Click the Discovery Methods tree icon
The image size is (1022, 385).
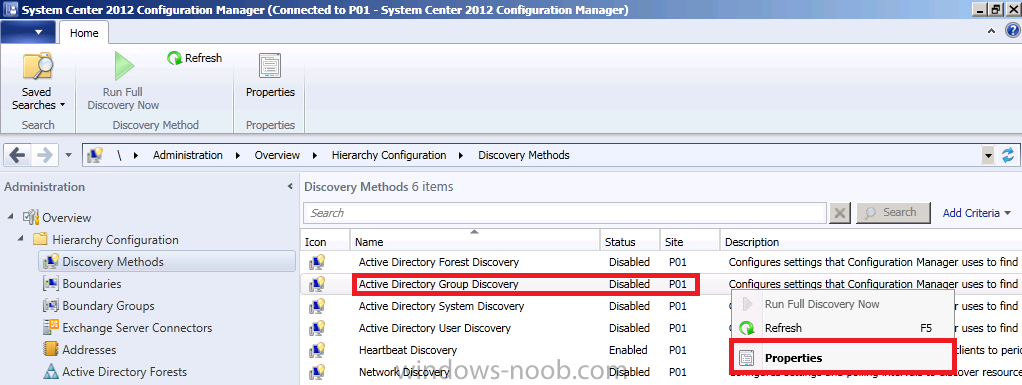[50, 261]
